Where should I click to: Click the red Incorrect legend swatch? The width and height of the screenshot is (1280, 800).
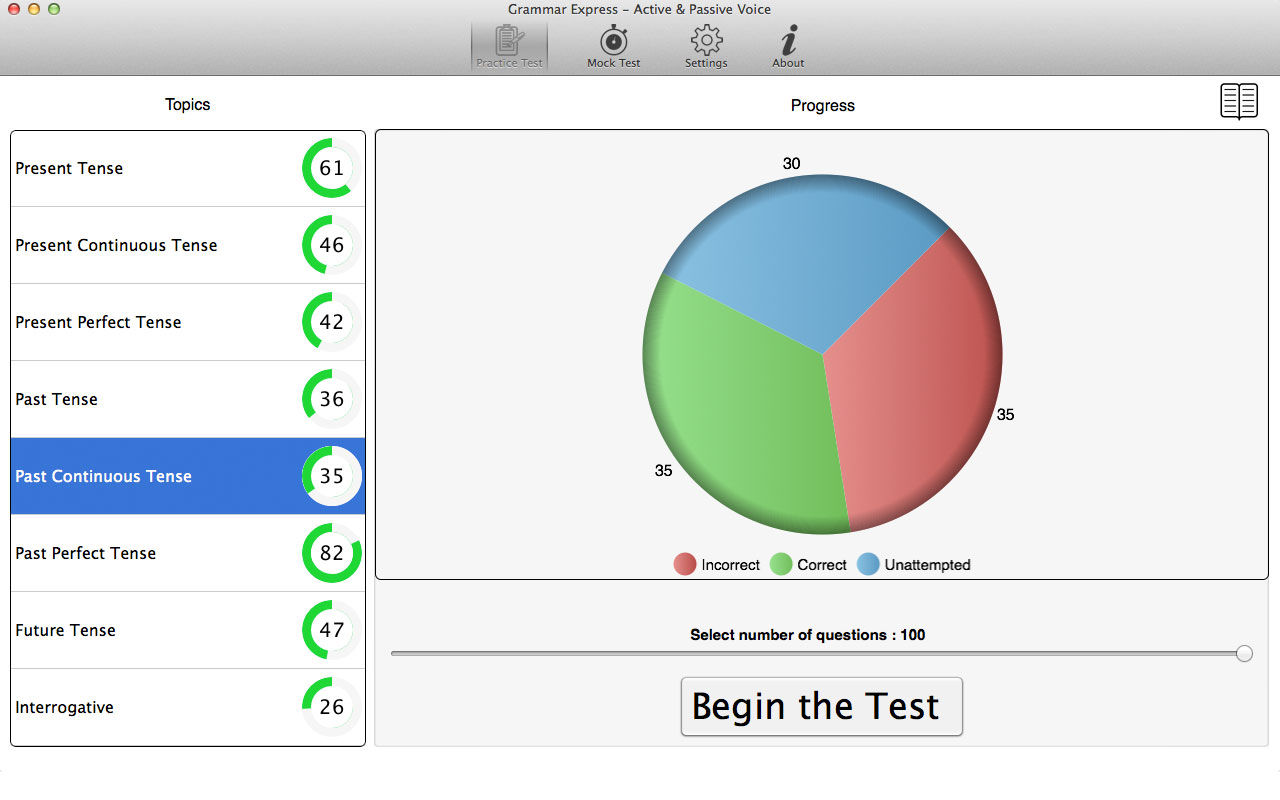(685, 565)
